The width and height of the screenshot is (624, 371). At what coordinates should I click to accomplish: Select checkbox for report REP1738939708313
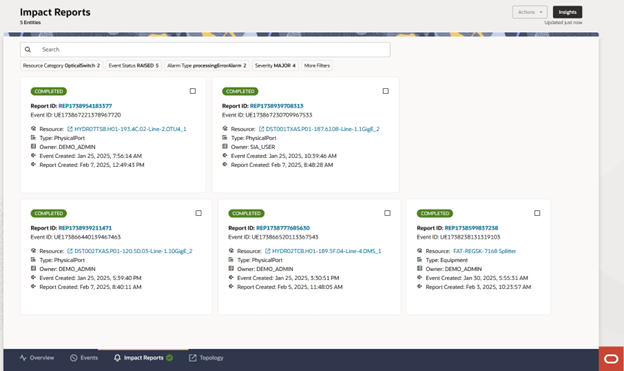(386, 91)
